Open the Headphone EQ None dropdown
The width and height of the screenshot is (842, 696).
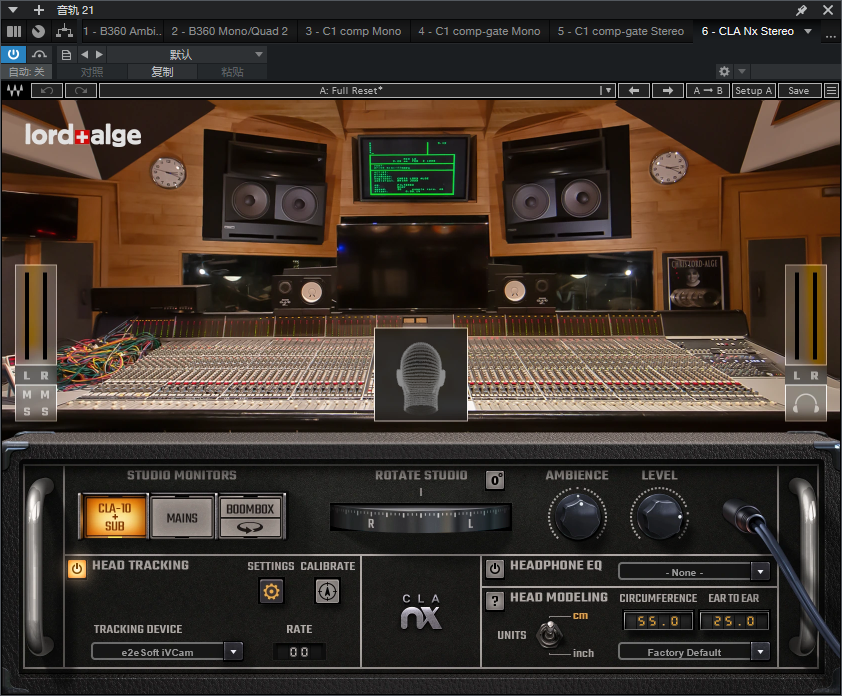coord(694,572)
